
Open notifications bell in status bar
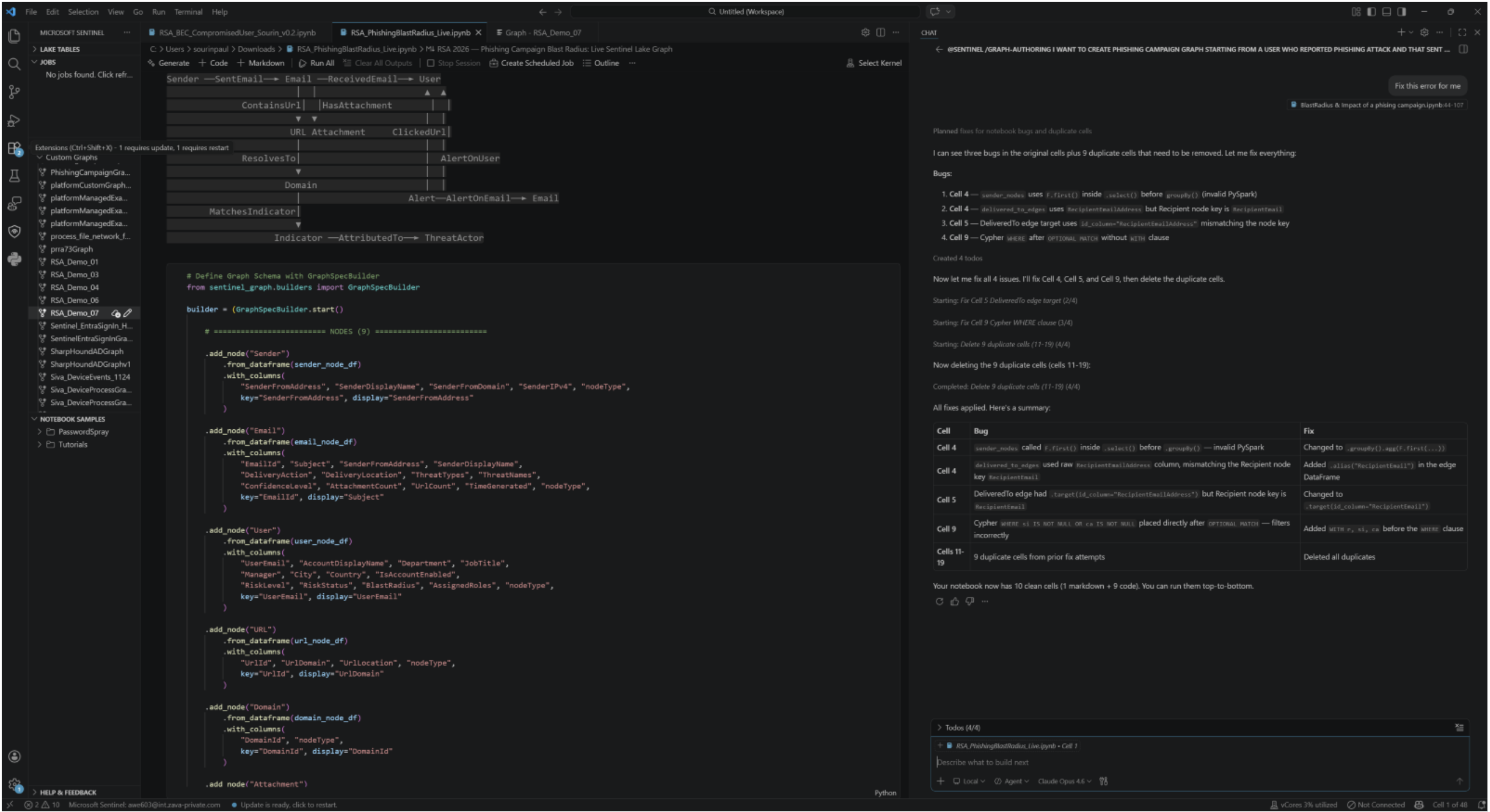pos(1481,805)
